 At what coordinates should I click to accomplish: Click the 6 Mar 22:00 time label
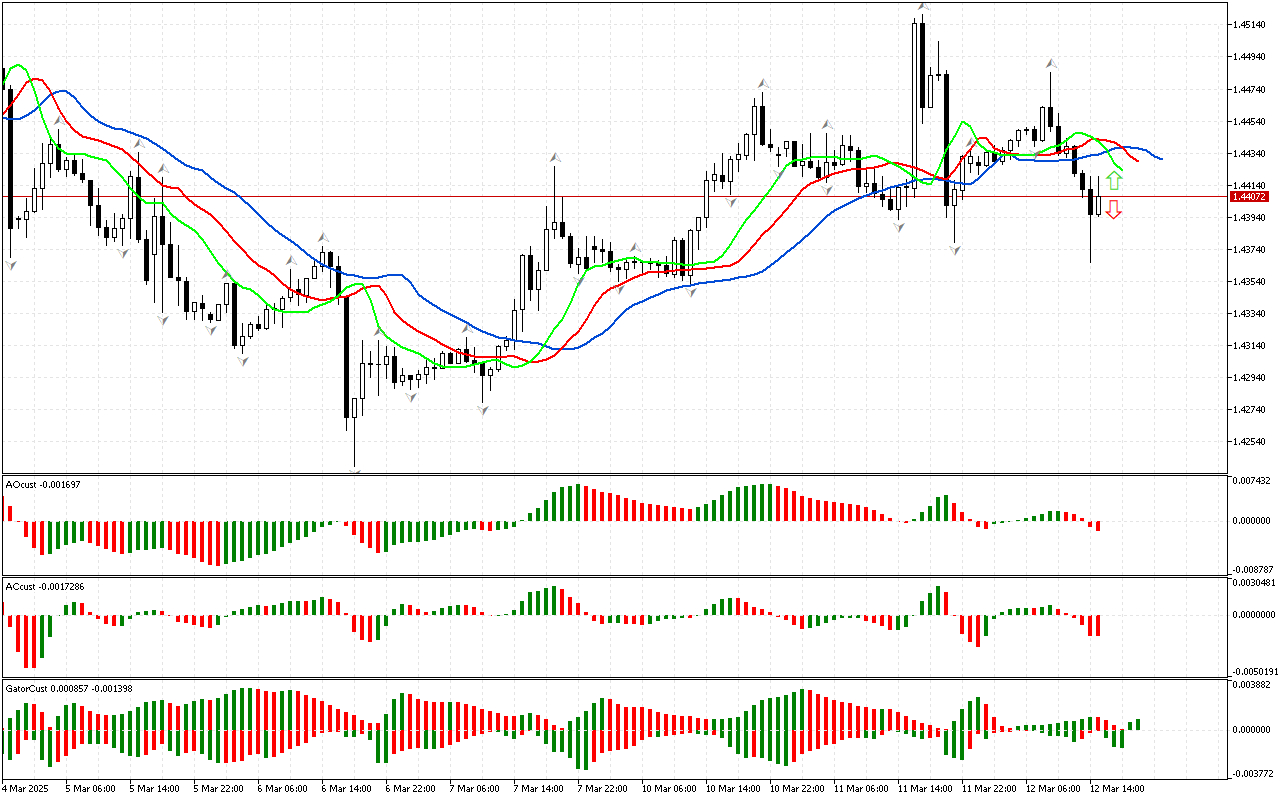click(410, 788)
